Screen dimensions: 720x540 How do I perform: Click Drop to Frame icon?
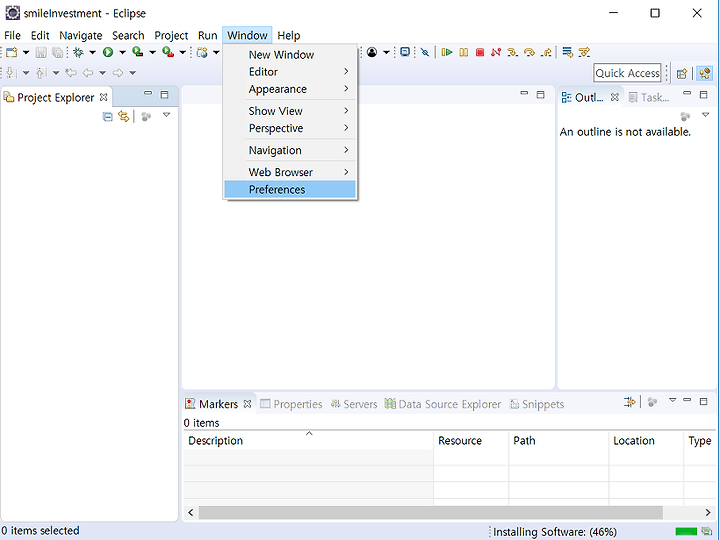pos(568,52)
